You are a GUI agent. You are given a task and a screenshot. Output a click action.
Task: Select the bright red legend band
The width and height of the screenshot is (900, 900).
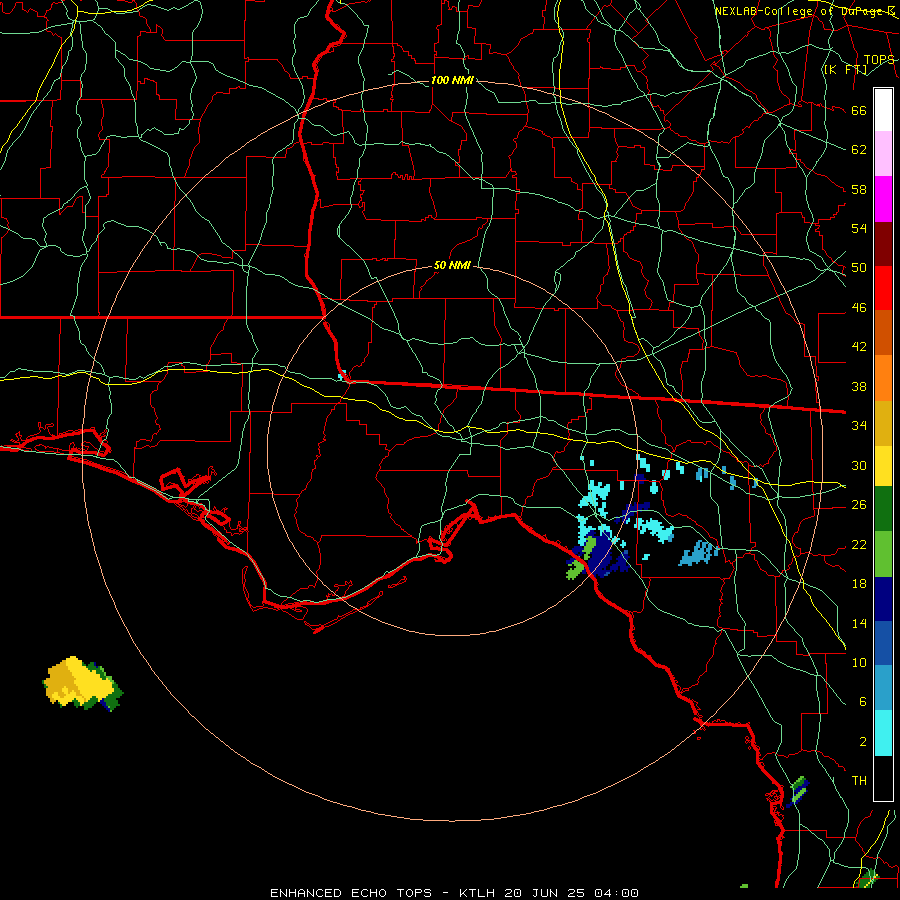[883, 288]
